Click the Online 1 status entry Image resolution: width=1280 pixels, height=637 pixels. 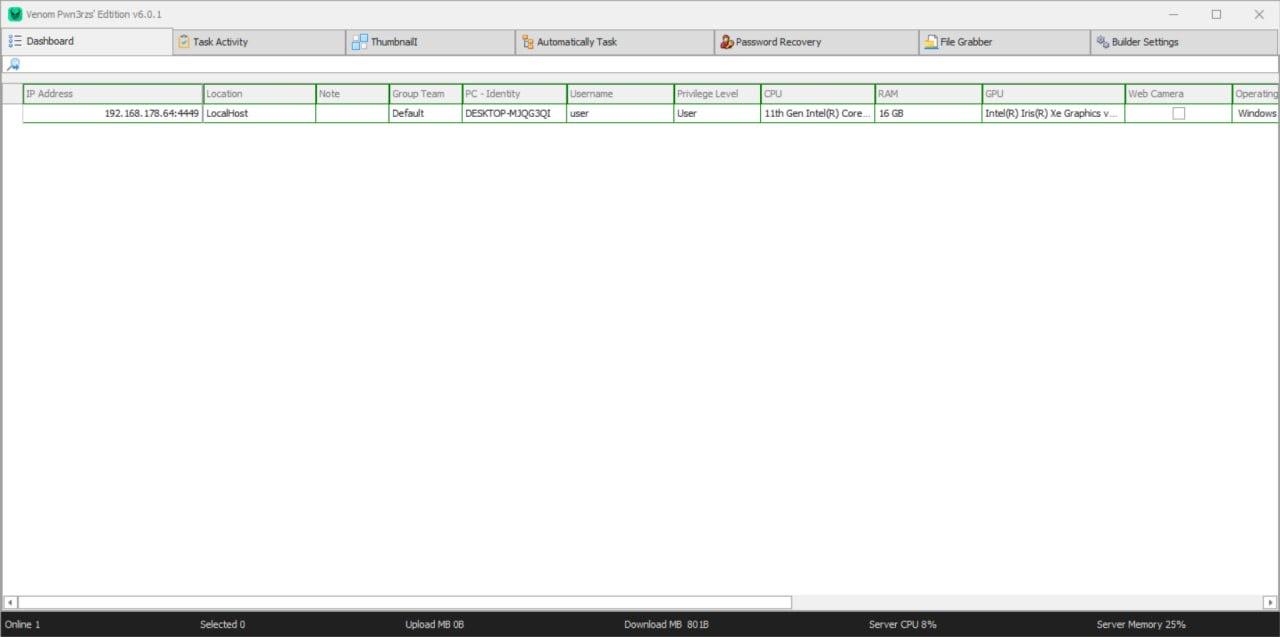[23, 625]
